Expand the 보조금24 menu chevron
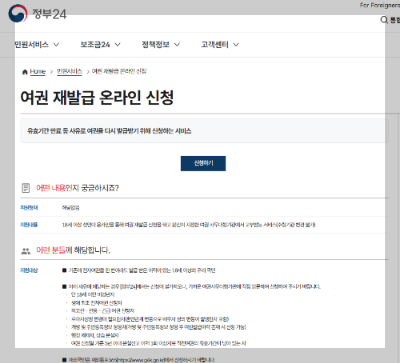Screen dimensions: 400x363 pyautogui.click(x=117, y=44)
